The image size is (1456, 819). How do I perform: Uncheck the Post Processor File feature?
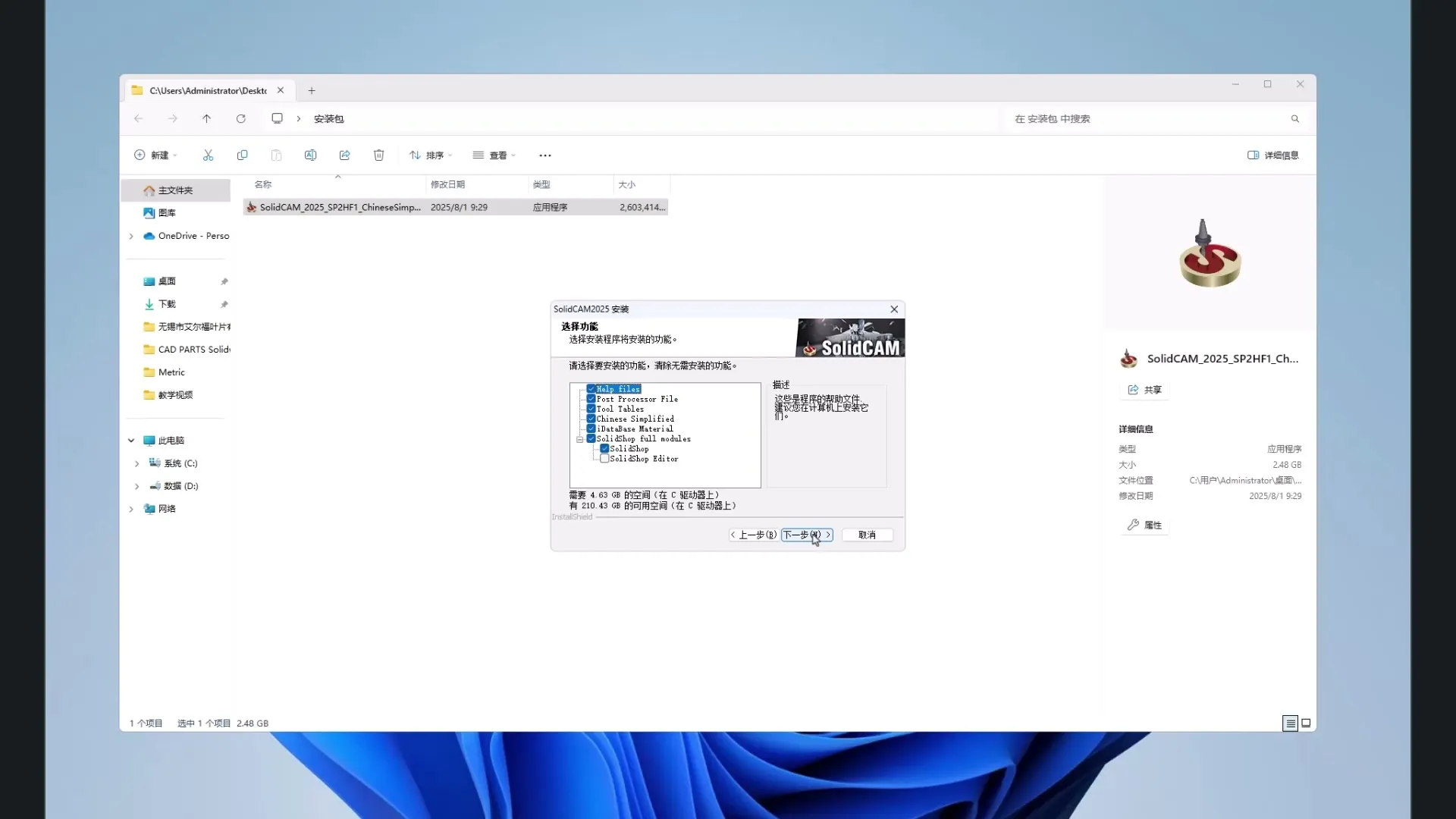(591, 398)
